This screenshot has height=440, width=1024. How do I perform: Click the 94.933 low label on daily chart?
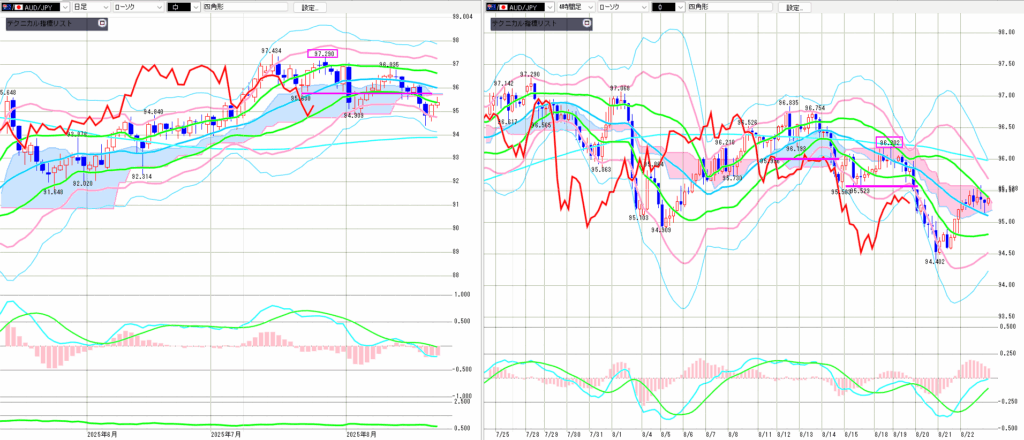point(353,115)
